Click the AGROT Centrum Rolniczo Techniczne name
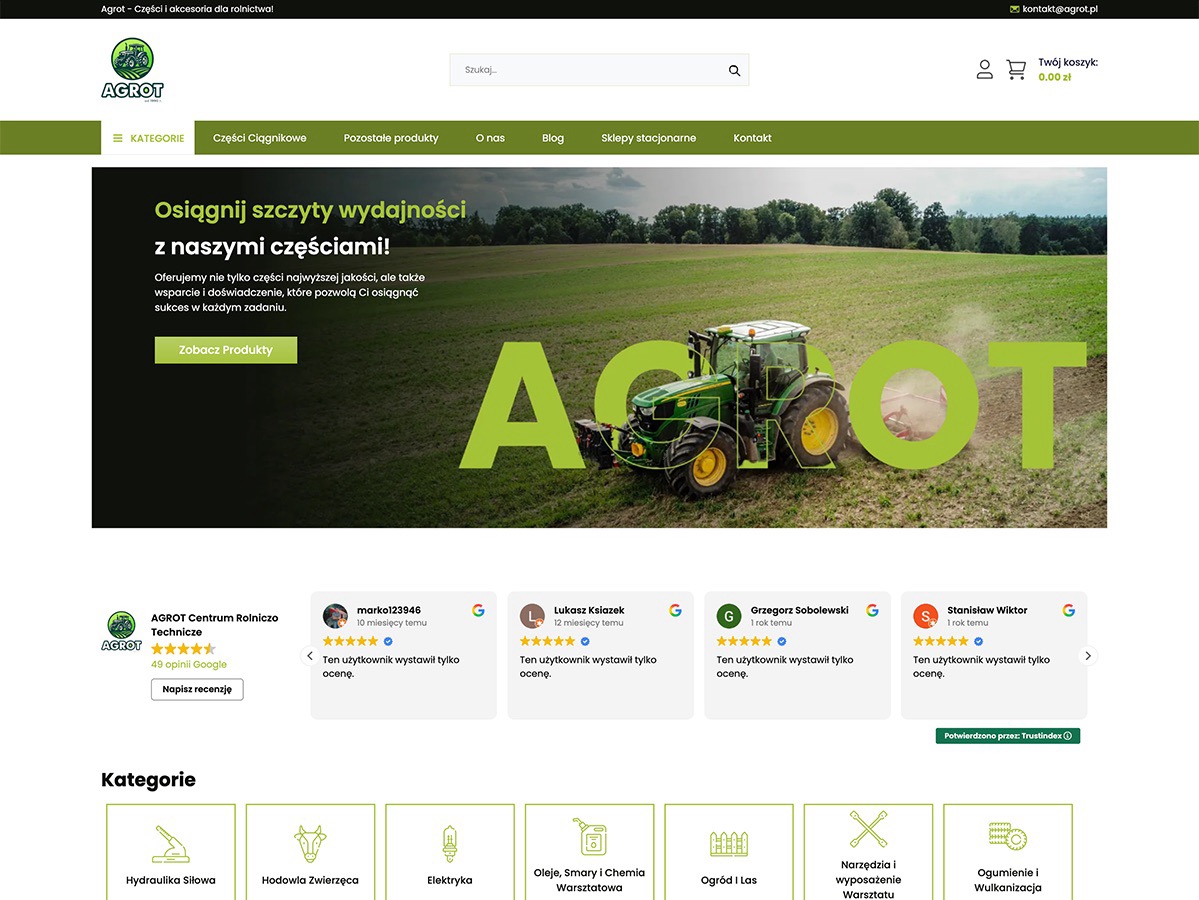The image size is (1199, 900). tap(214, 625)
